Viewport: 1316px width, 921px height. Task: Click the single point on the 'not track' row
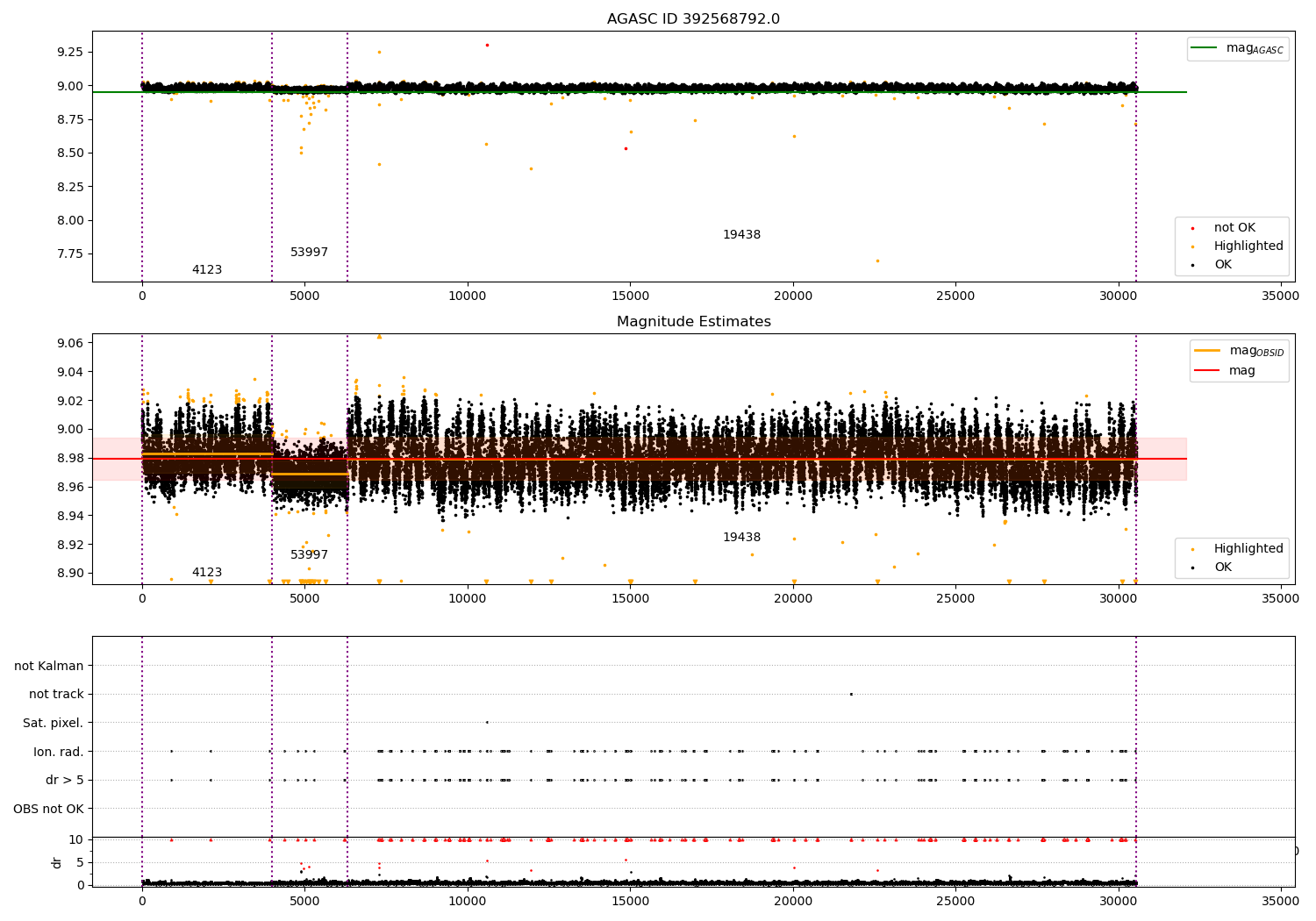851,694
